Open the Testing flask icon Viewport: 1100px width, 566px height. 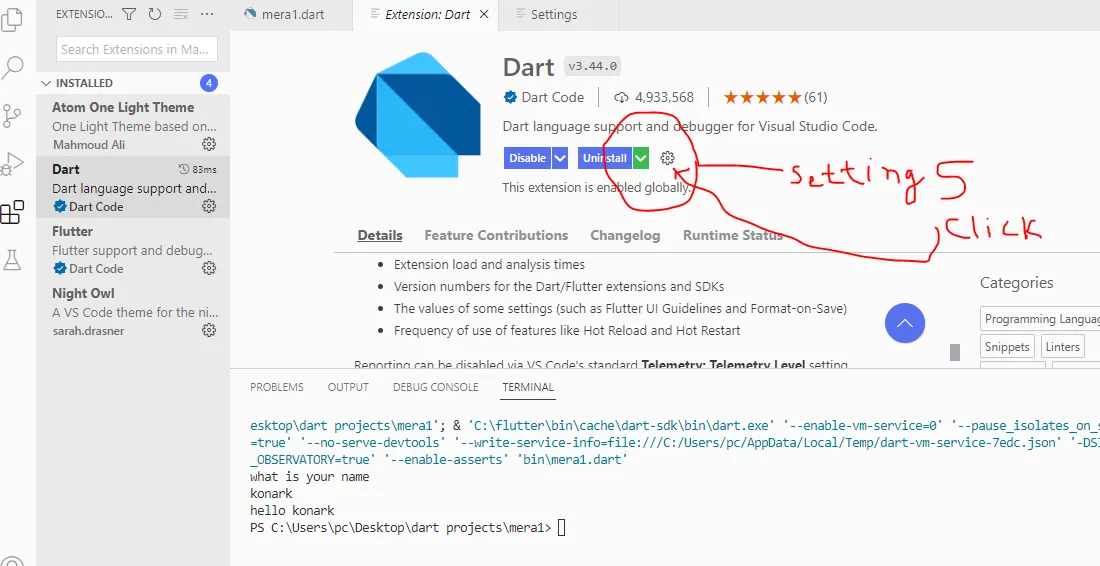(12, 260)
